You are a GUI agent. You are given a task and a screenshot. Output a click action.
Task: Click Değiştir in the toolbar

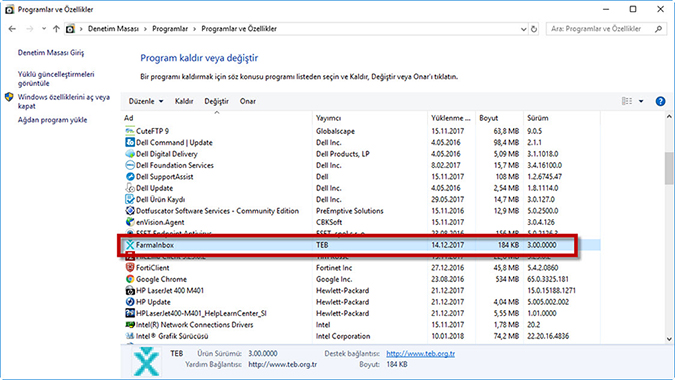coord(217,101)
